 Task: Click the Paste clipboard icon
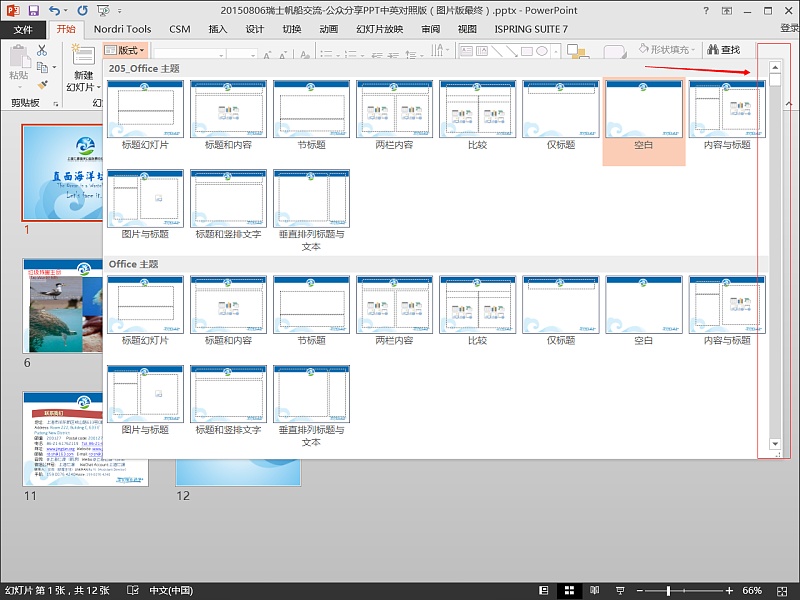click(20, 56)
